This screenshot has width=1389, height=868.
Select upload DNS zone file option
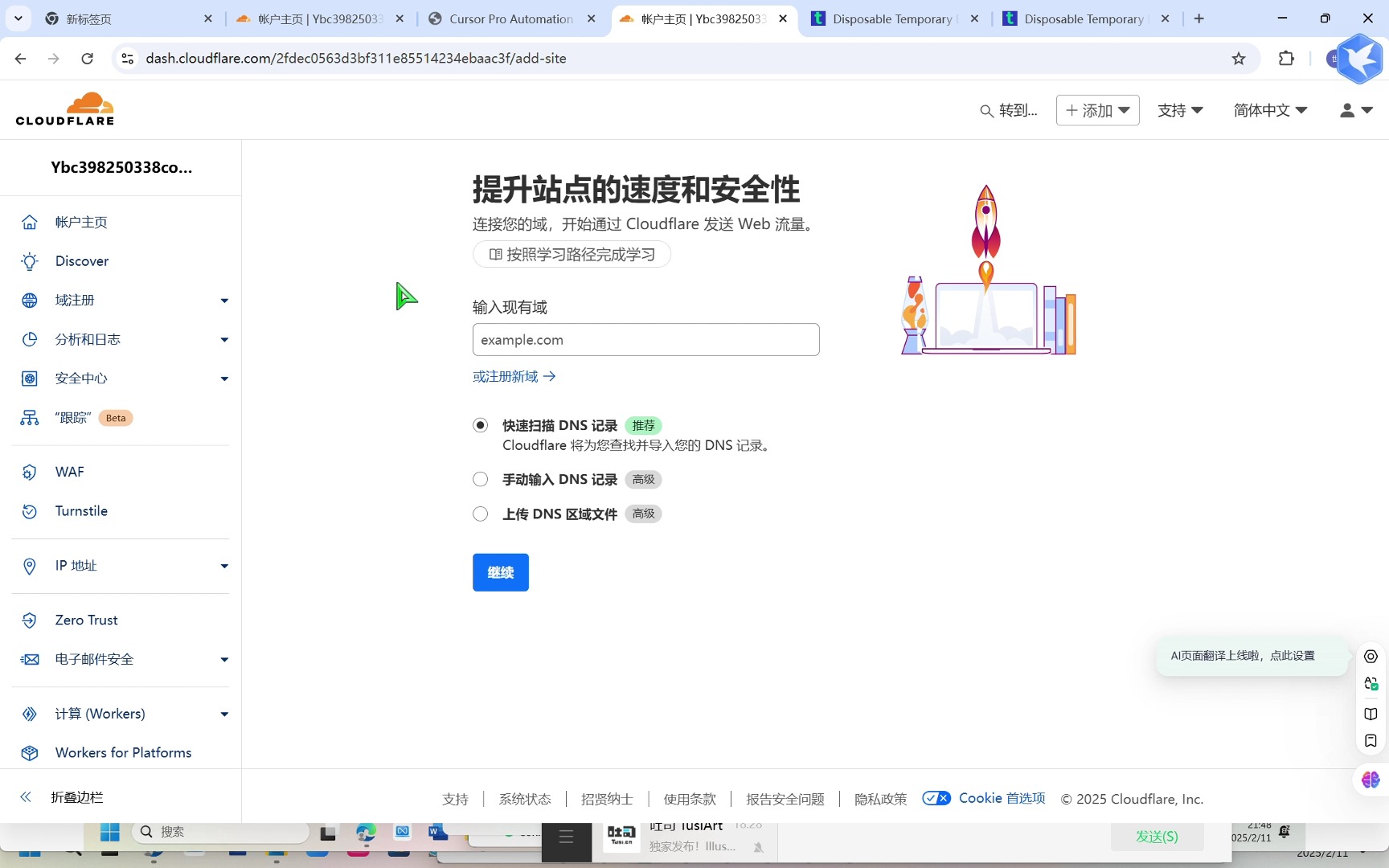480,514
